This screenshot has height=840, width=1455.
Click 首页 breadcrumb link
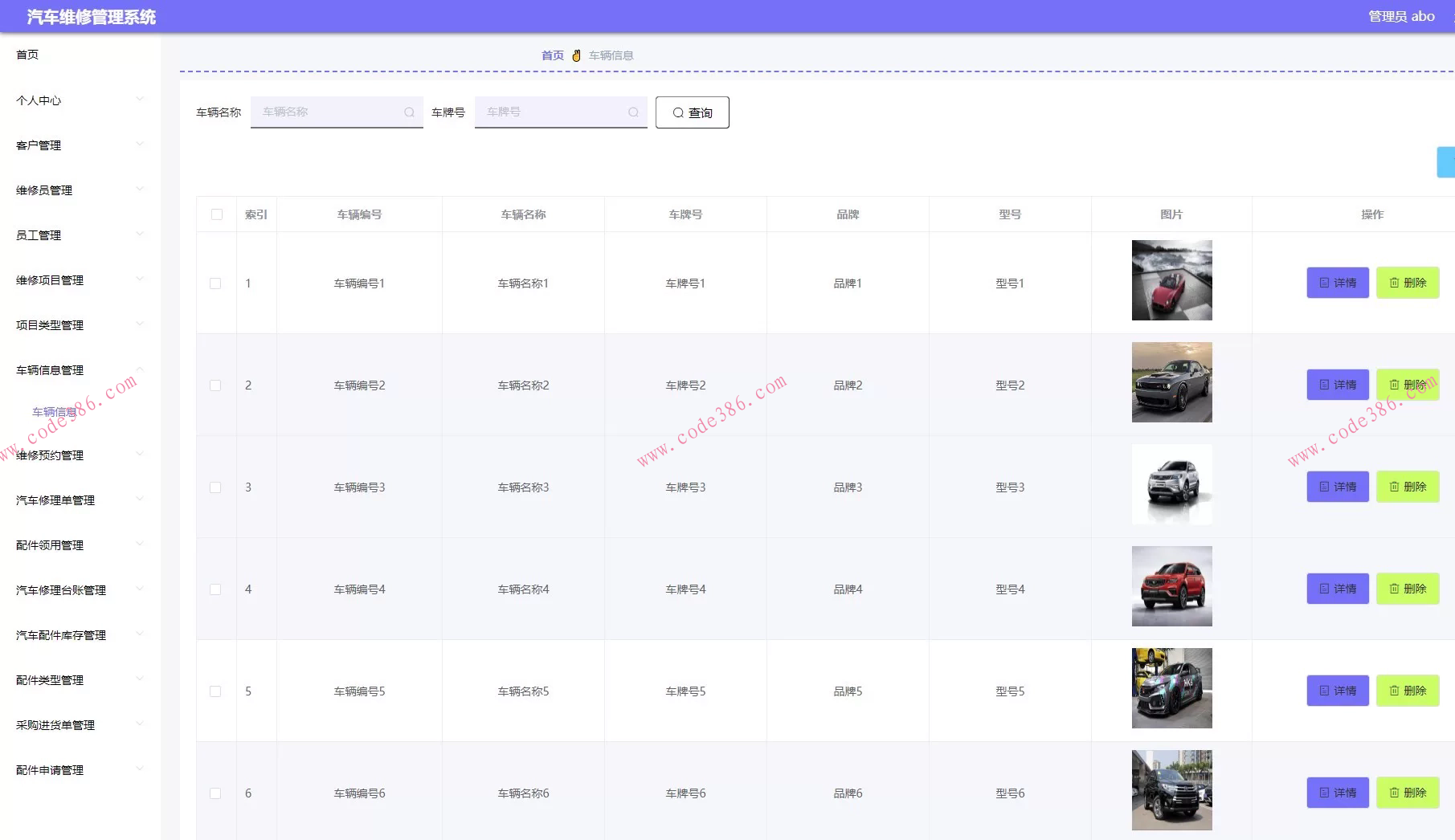[x=552, y=55]
